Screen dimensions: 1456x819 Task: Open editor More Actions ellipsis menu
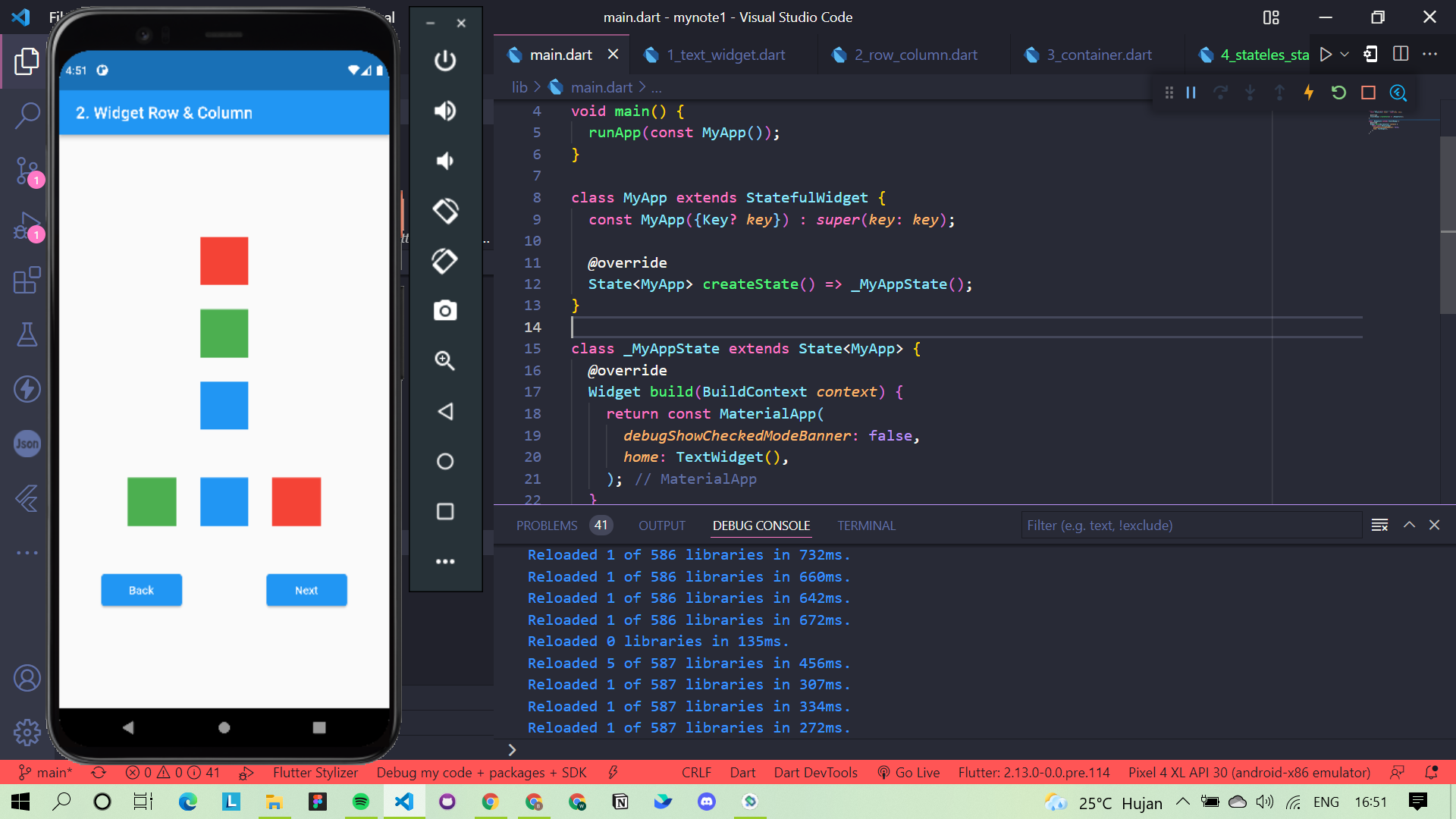(1430, 54)
